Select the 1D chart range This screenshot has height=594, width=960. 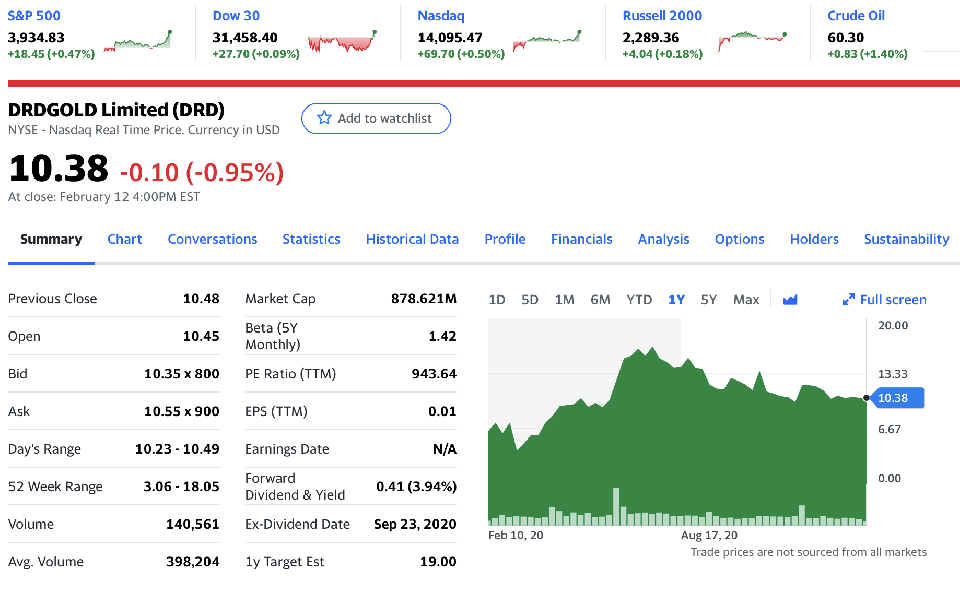[x=497, y=299]
